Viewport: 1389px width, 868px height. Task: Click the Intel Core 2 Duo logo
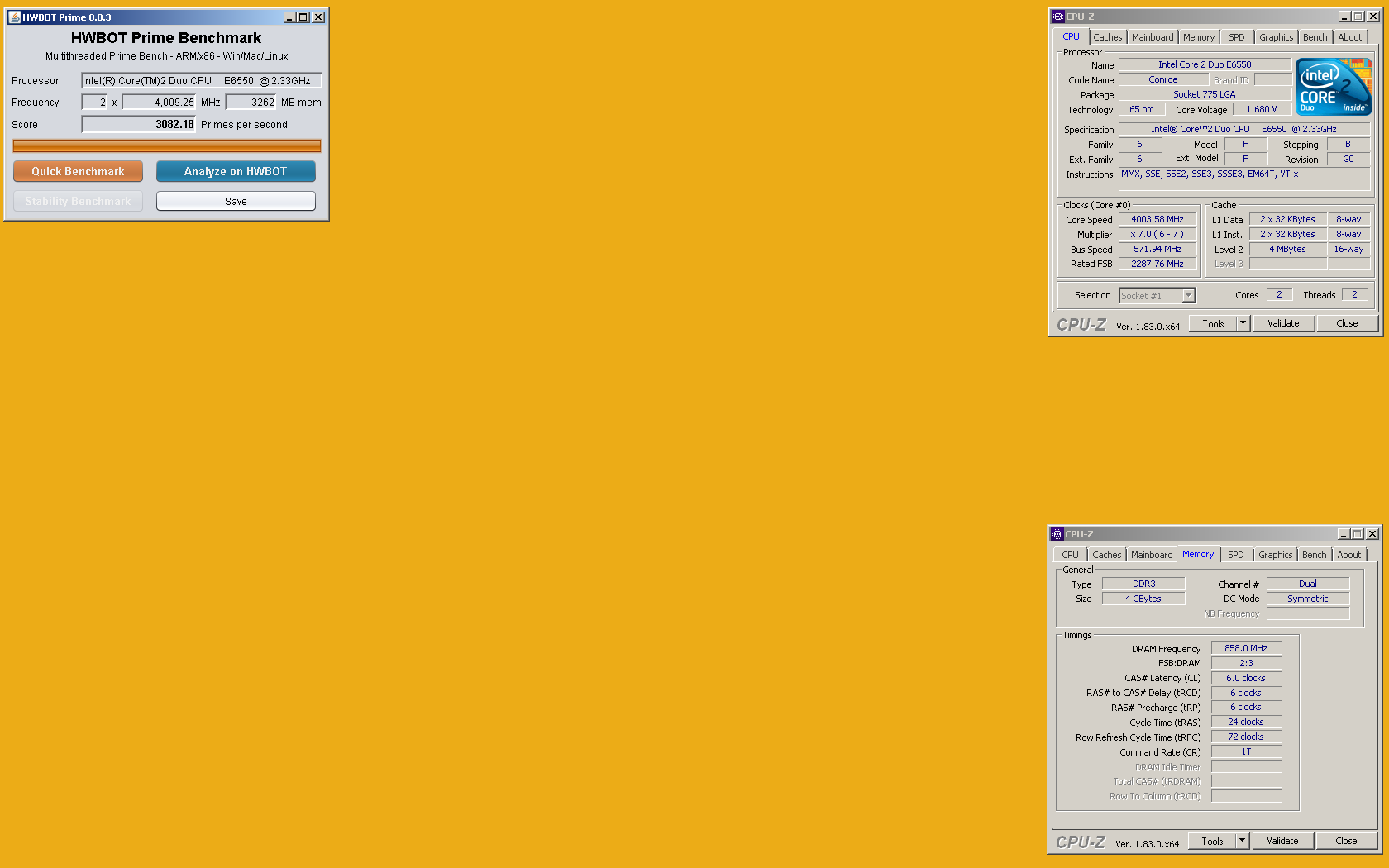(x=1334, y=87)
